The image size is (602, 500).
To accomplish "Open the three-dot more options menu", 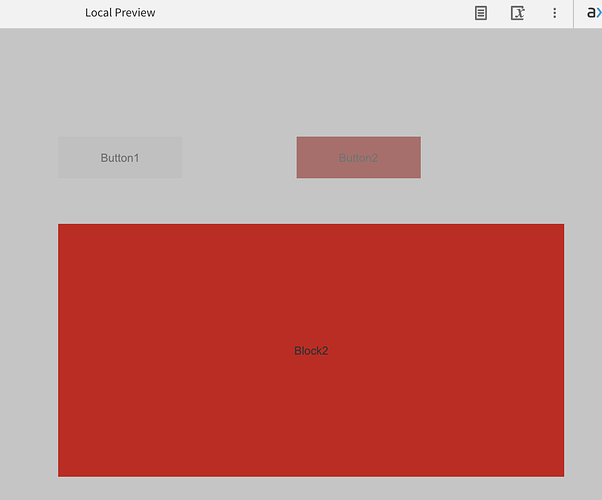I will pyautogui.click(x=554, y=13).
